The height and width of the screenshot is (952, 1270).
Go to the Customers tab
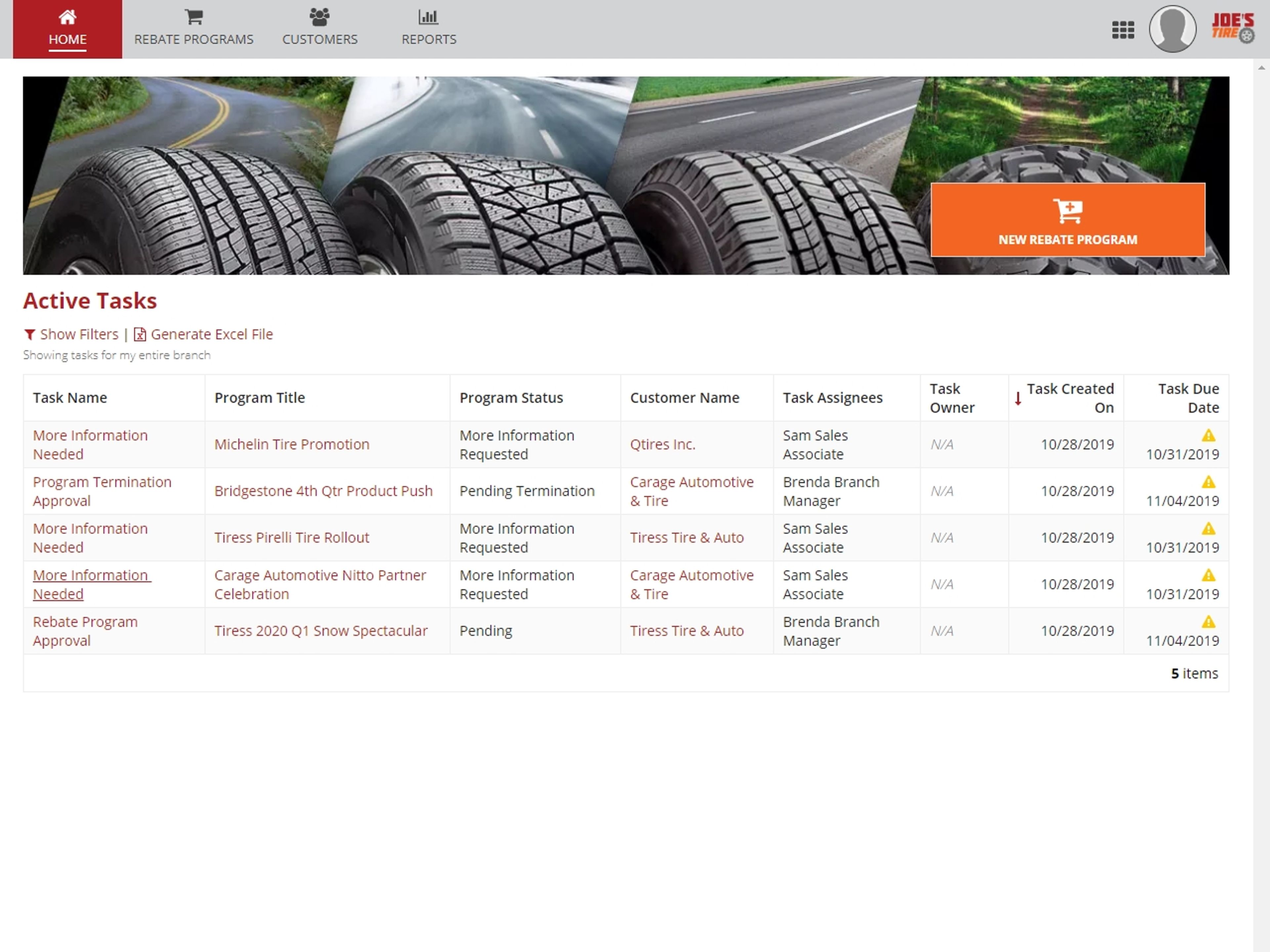[x=320, y=29]
